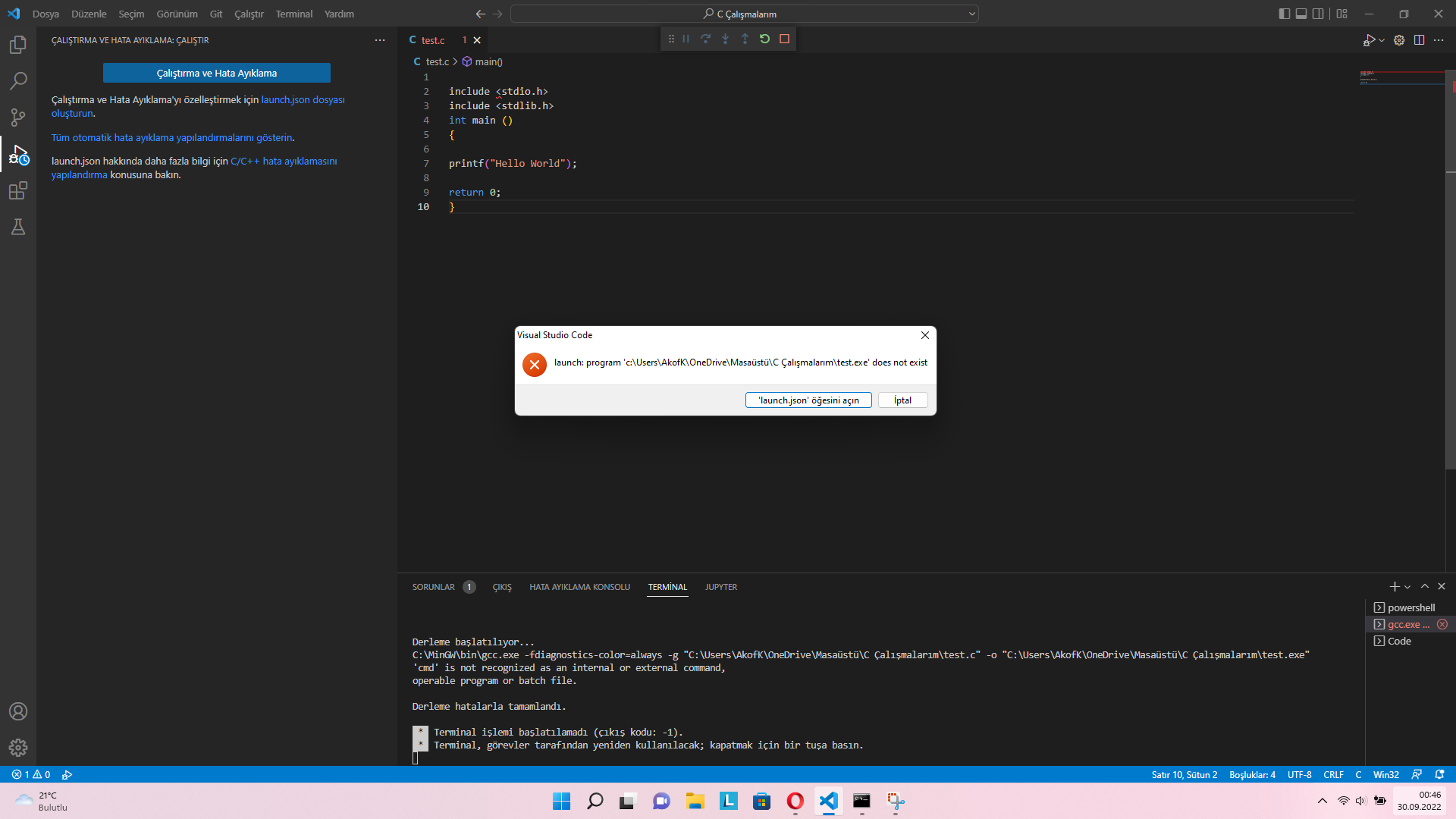Open the Explorer view in activity bar
Image resolution: width=1456 pixels, height=819 pixels.
(x=18, y=45)
